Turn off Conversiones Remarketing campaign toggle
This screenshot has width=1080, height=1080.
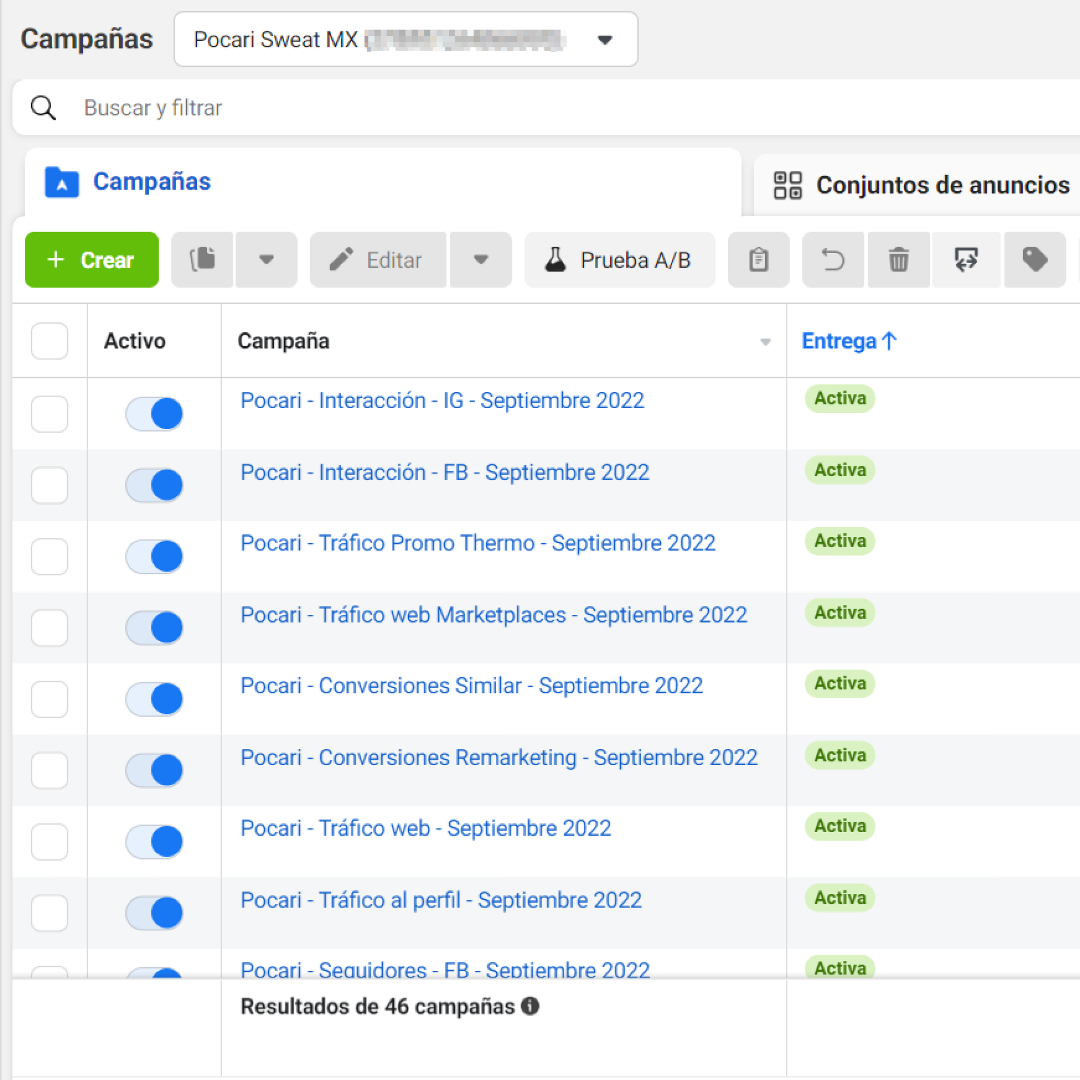pos(154,770)
